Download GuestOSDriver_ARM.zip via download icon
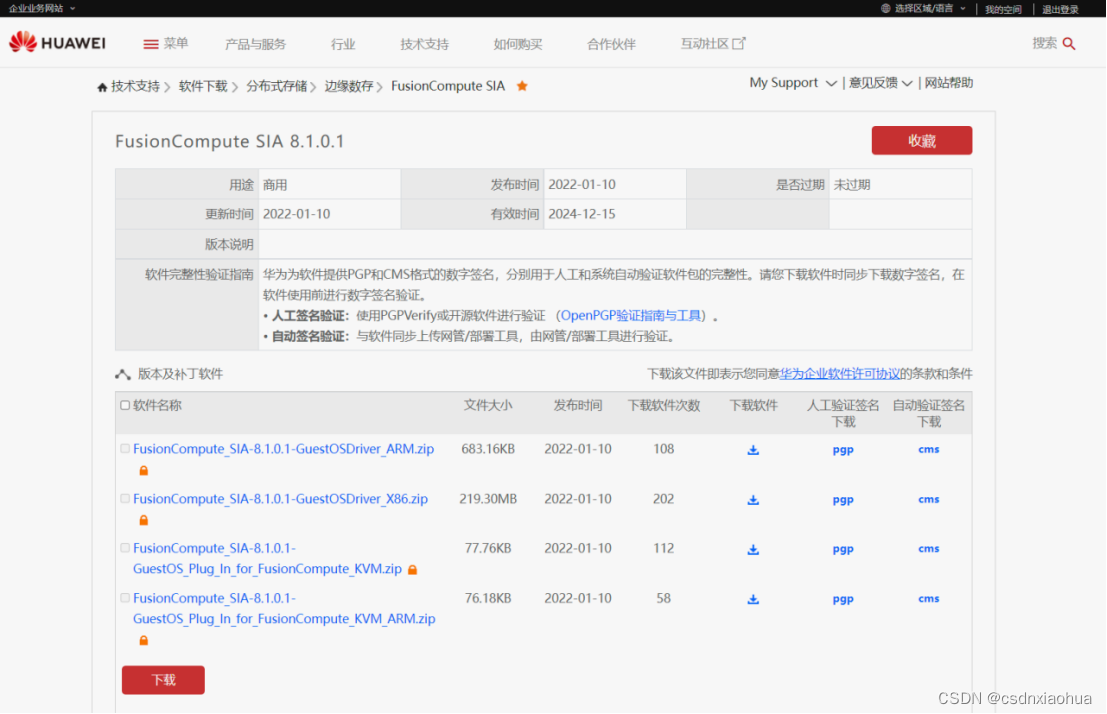 [753, 450]
